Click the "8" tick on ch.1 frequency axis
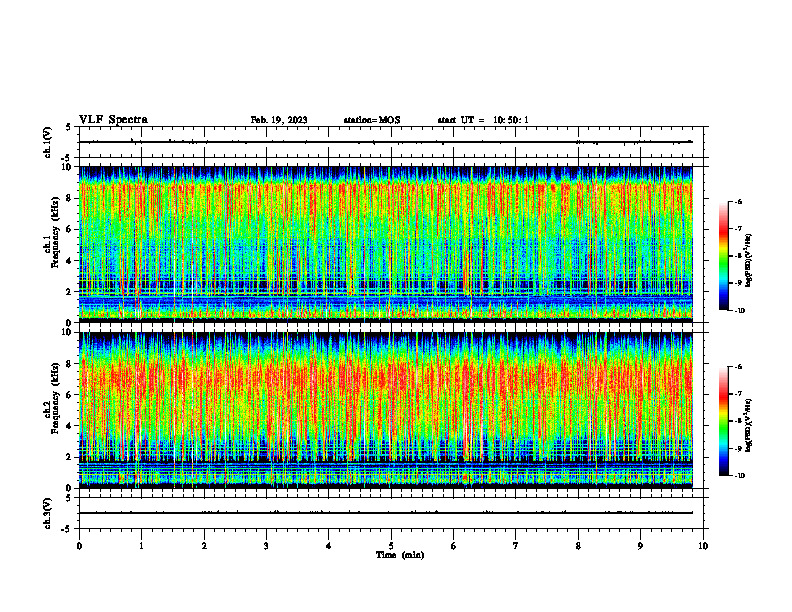This screenshot has height=612, width=792. (x=70, y=198)
